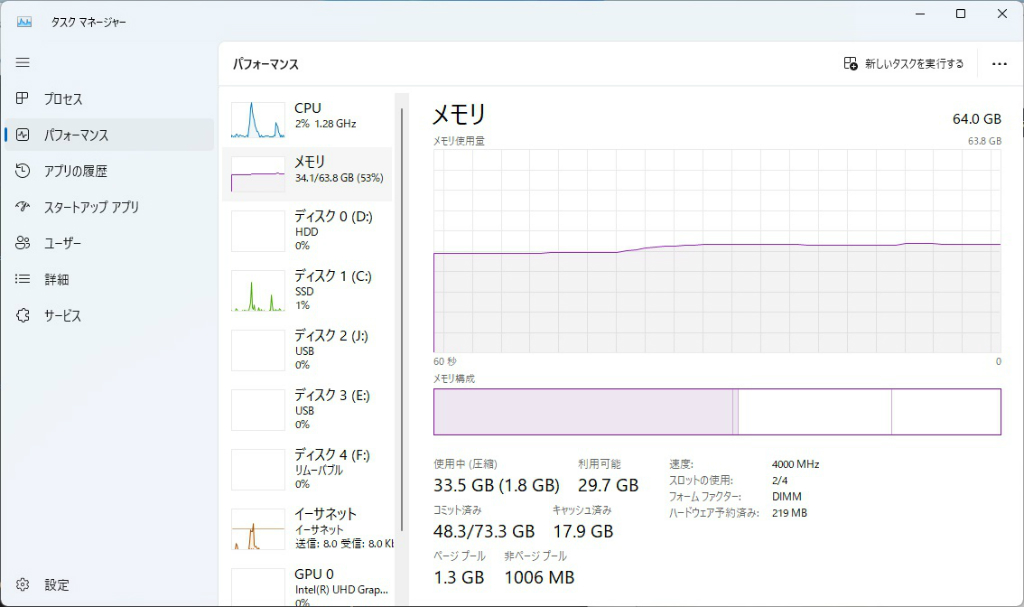1024x607 pixels.
Task: Click the パフォーマンス page heading
Action: coord(266,64)
